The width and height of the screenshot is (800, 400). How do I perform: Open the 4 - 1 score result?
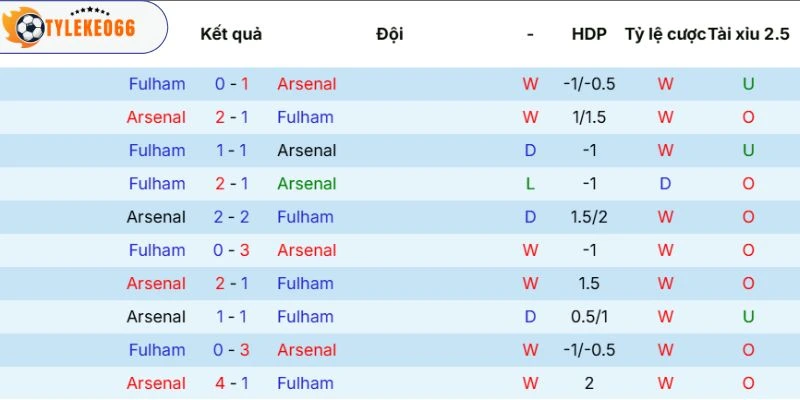coord(231,383)
